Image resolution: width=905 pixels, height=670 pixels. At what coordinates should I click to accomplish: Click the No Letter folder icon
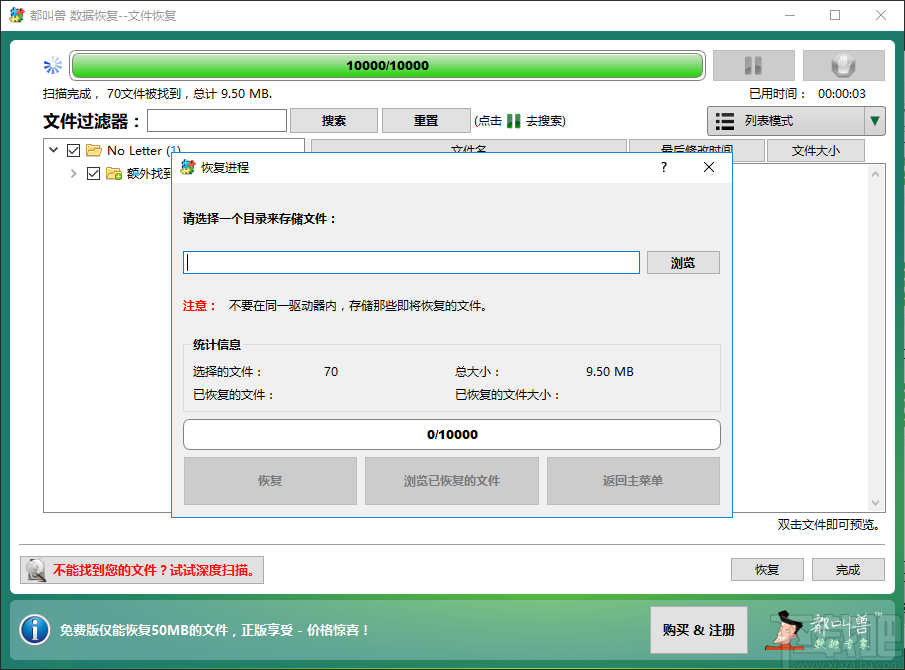(94, 151)
